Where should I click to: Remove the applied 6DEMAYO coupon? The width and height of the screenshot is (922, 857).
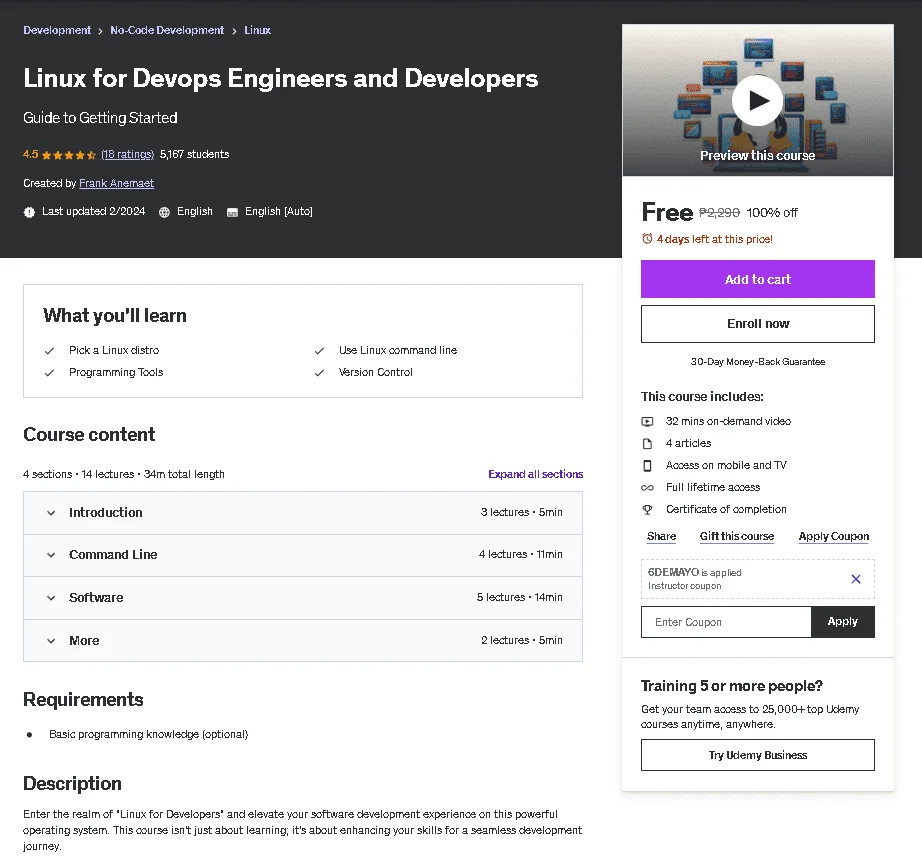[856, 579]
